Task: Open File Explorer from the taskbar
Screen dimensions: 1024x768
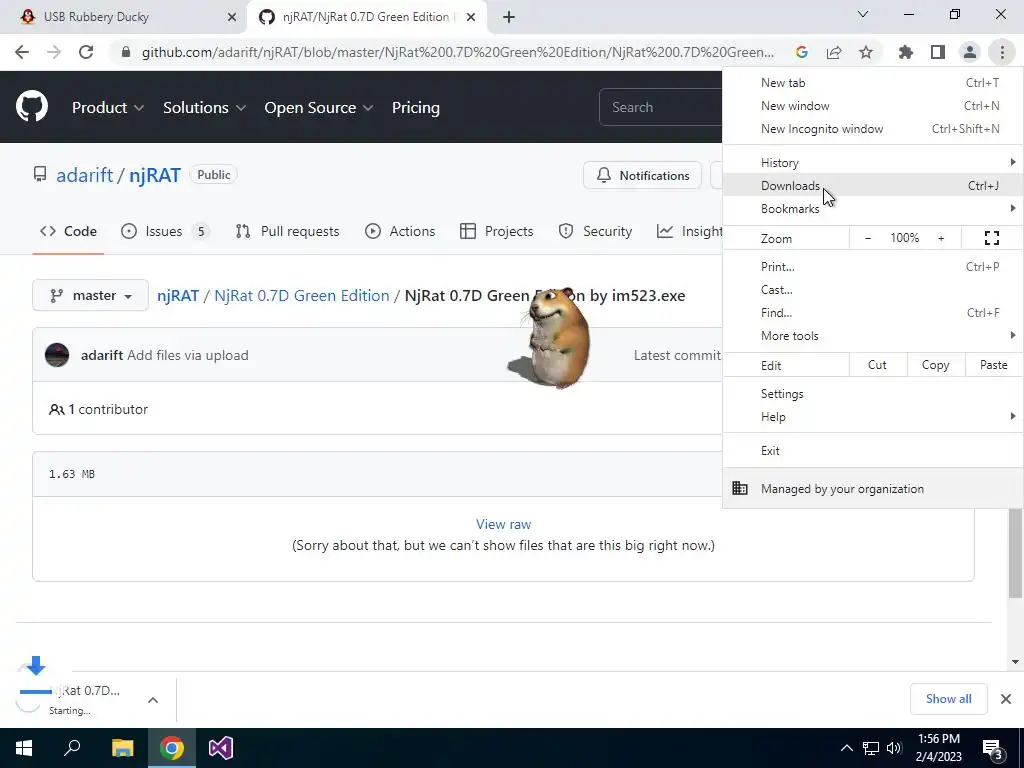Action: click(122, 748)
